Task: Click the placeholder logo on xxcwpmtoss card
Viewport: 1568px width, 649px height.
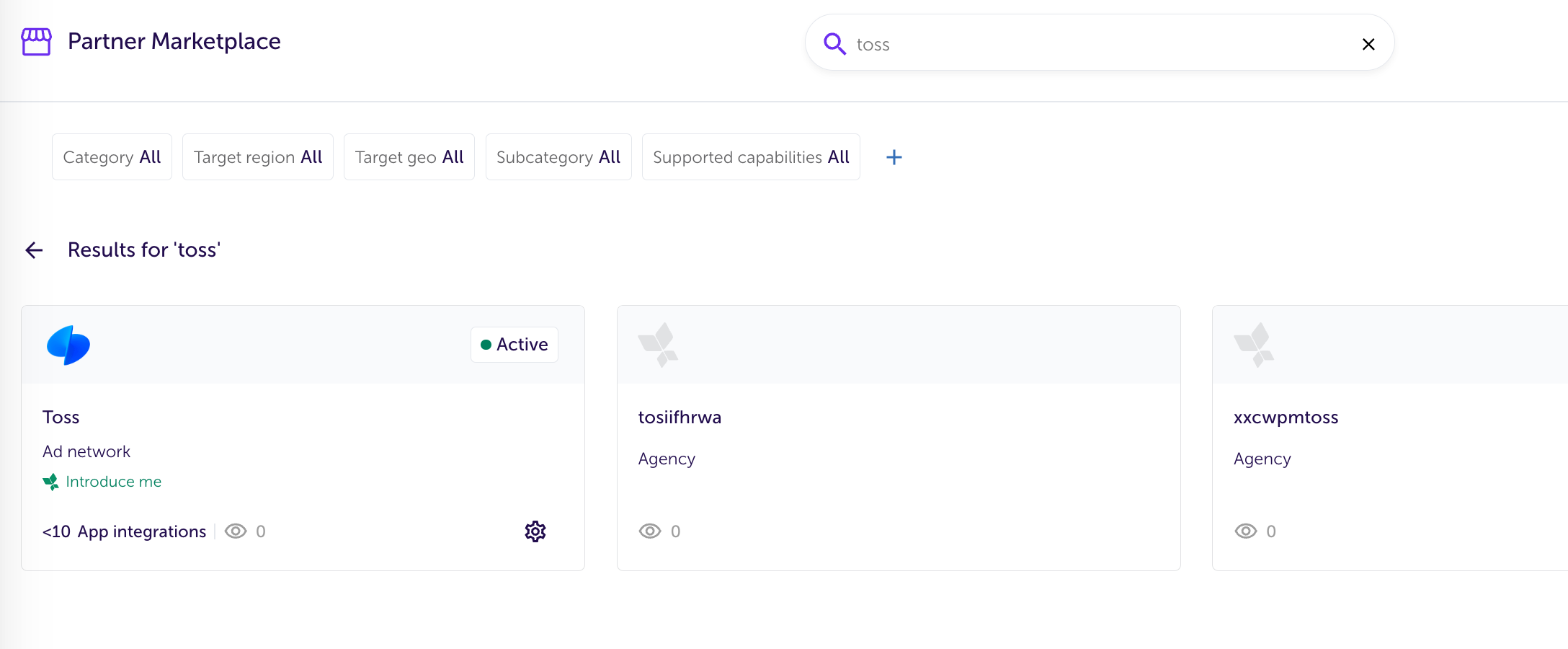Action: [x=1254, y=345]
